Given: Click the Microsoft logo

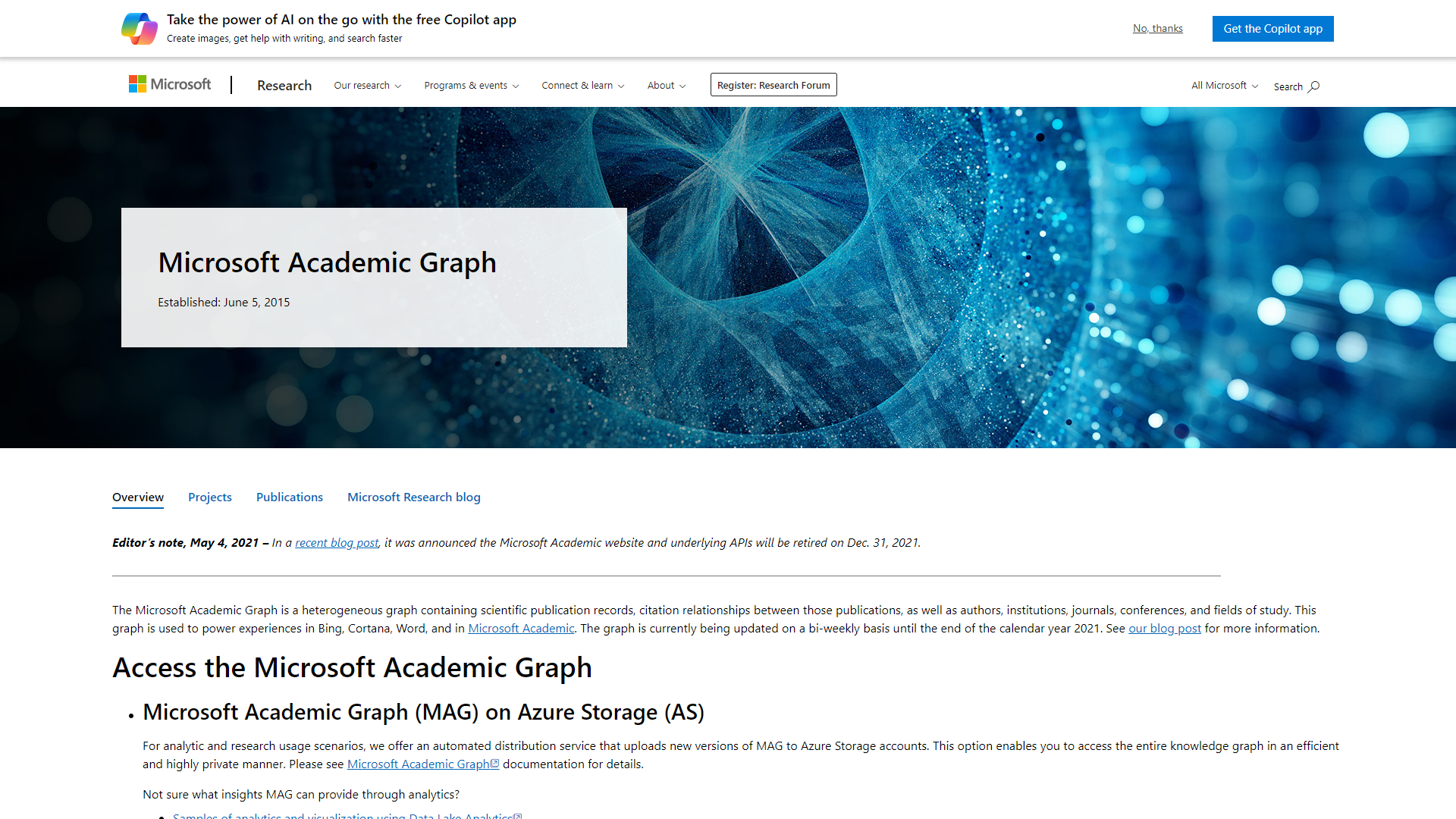Looking at the screenshot, I should (x=169, y=83).
